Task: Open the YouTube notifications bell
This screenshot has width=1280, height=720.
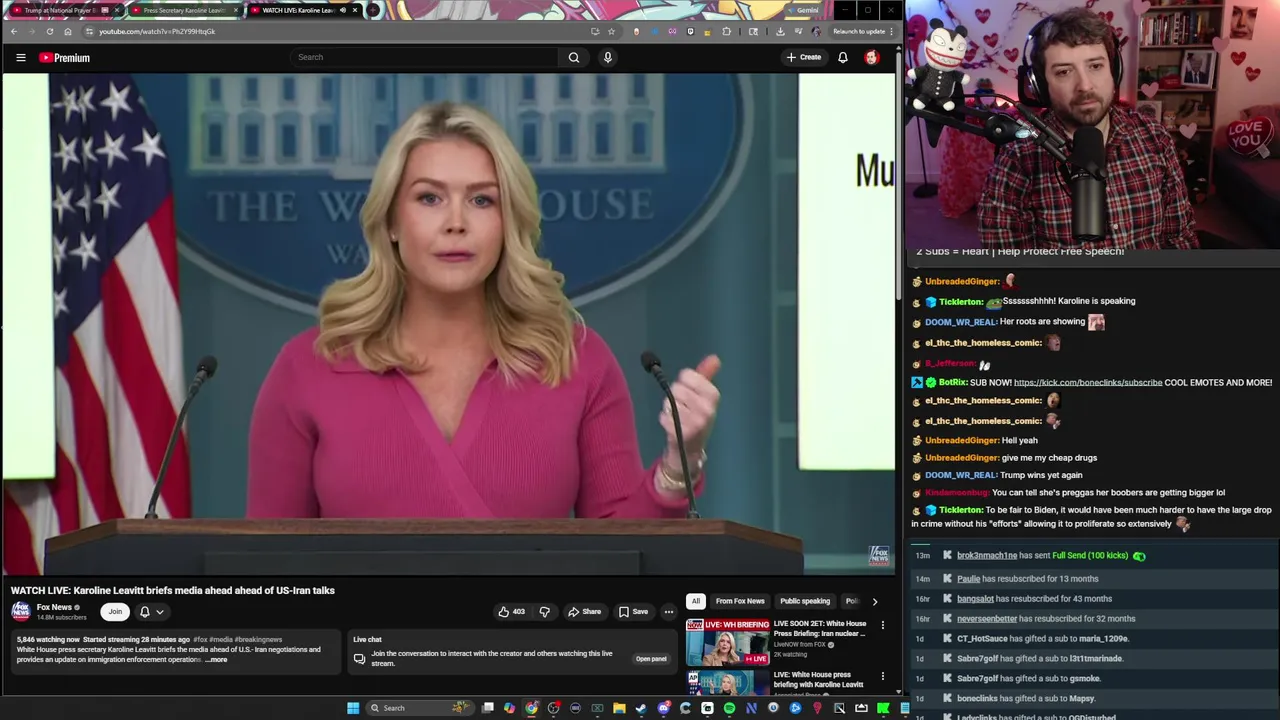Action: 843,57
